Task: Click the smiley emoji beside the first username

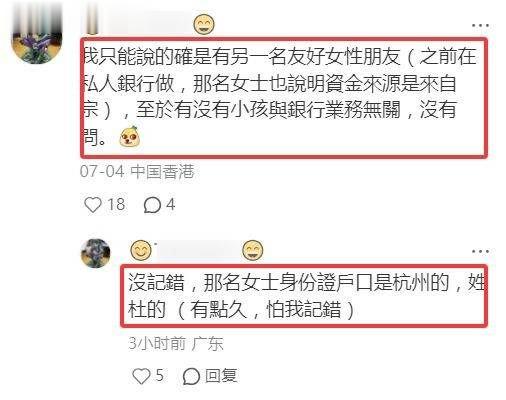Action: click(x=204, y=24)
